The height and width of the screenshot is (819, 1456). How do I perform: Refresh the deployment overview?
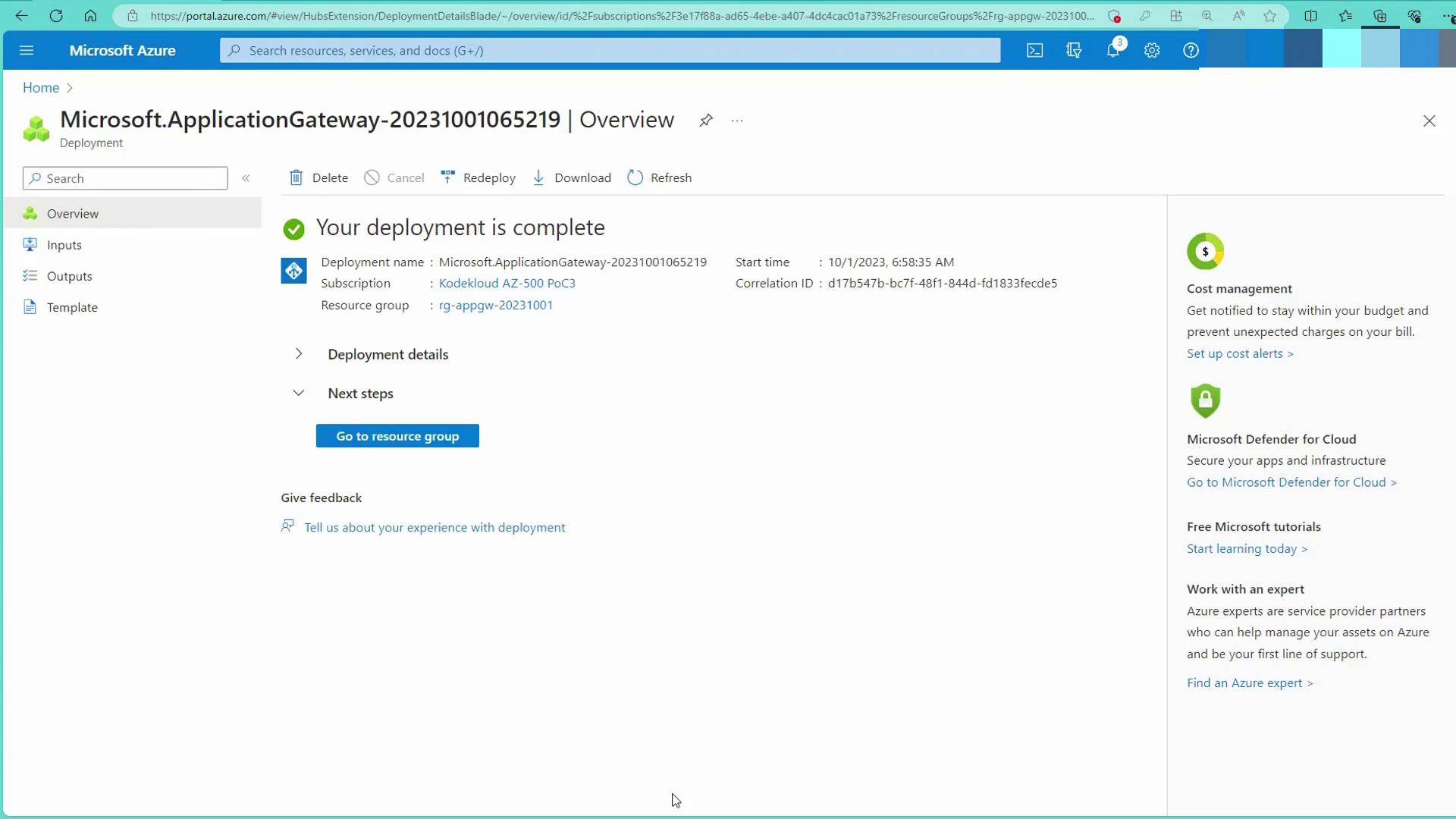[660, 177]
